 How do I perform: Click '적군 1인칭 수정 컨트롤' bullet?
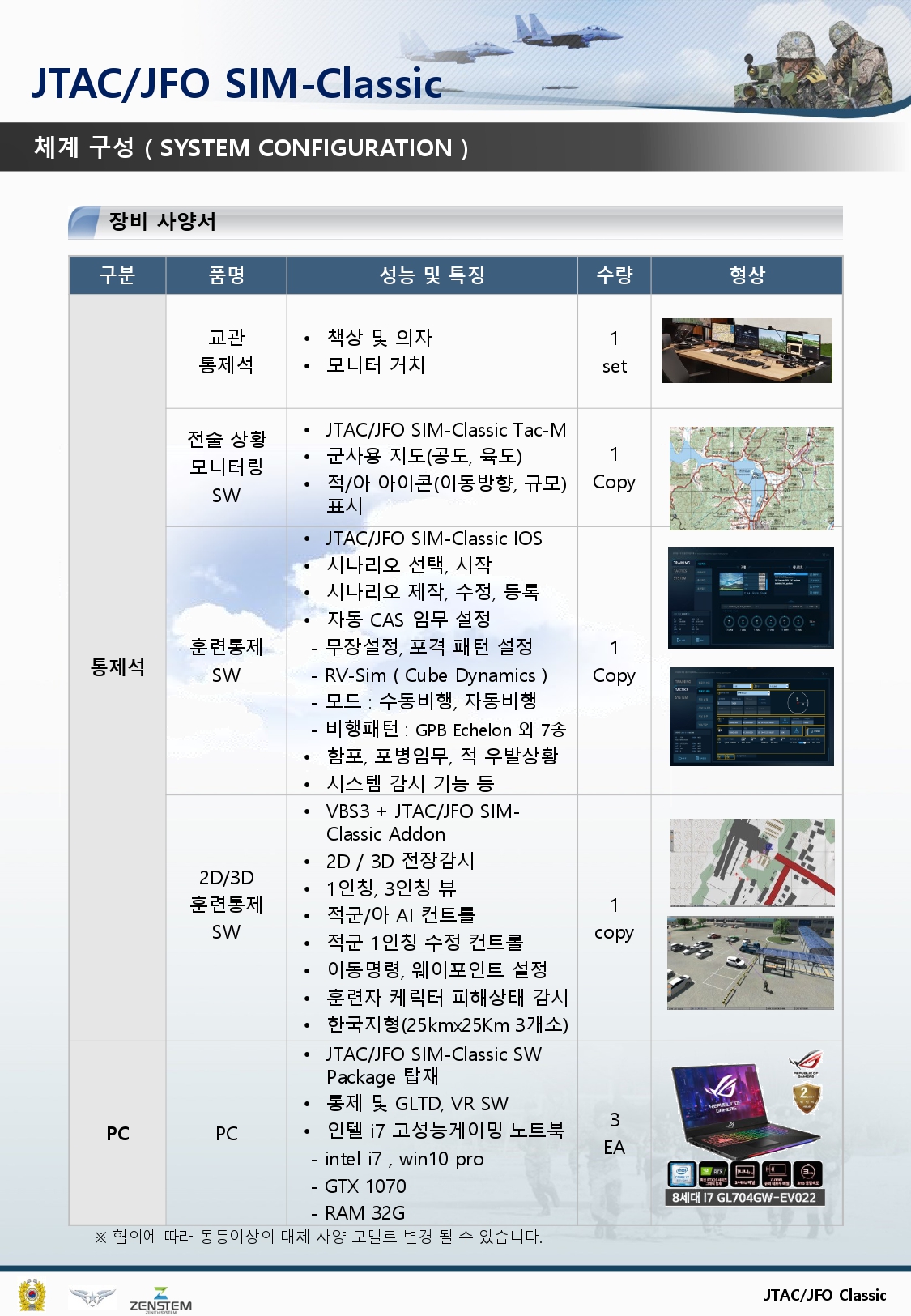pos(425,943)
